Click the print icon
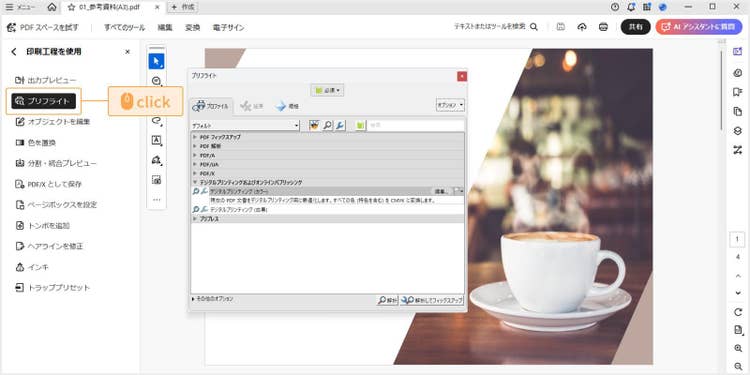This screenshot has width=750, height=375. point(603,27)
